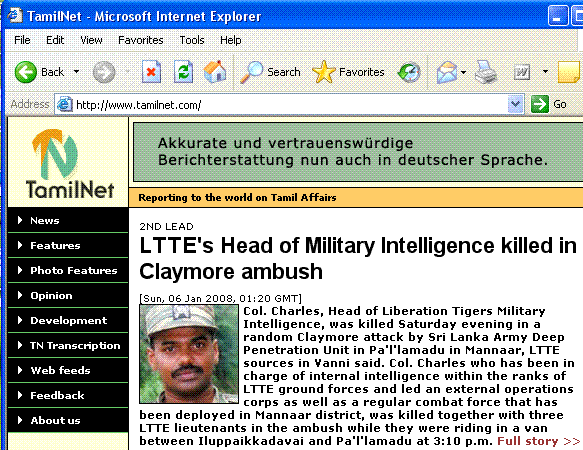Viewport: 583px width, 450px height.
Task: Click the Internet Explorer title bar icon
Action: pyautogui.click(x=15, y=16)
